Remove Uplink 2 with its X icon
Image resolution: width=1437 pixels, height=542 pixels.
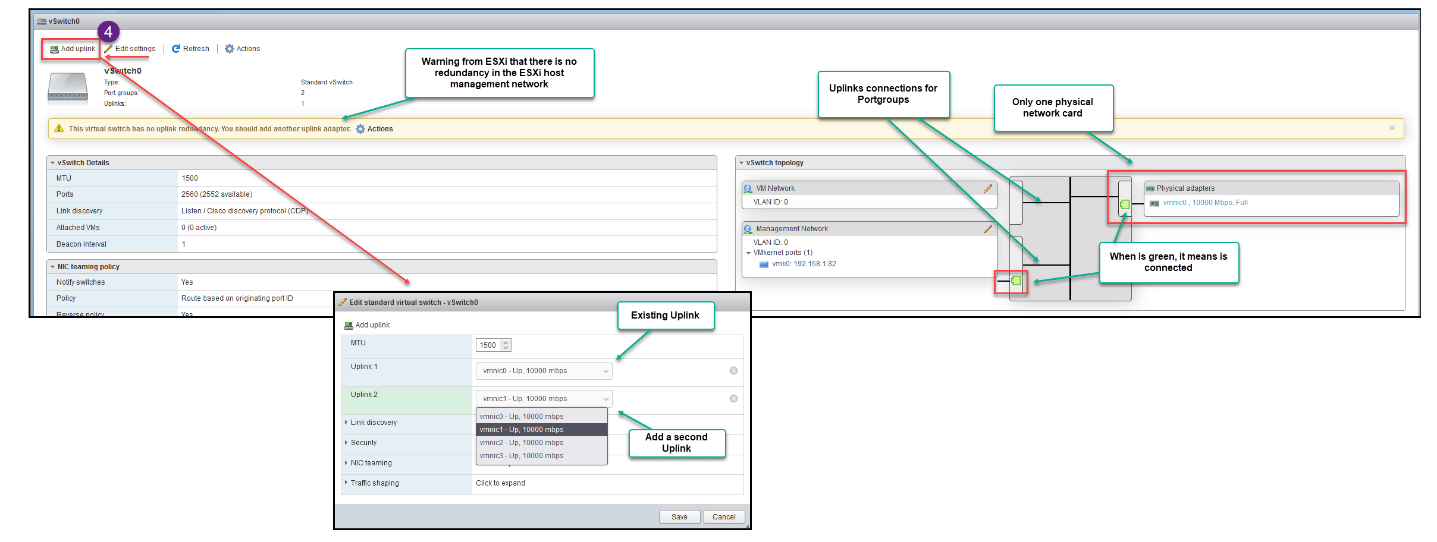(x=733, y=398)
